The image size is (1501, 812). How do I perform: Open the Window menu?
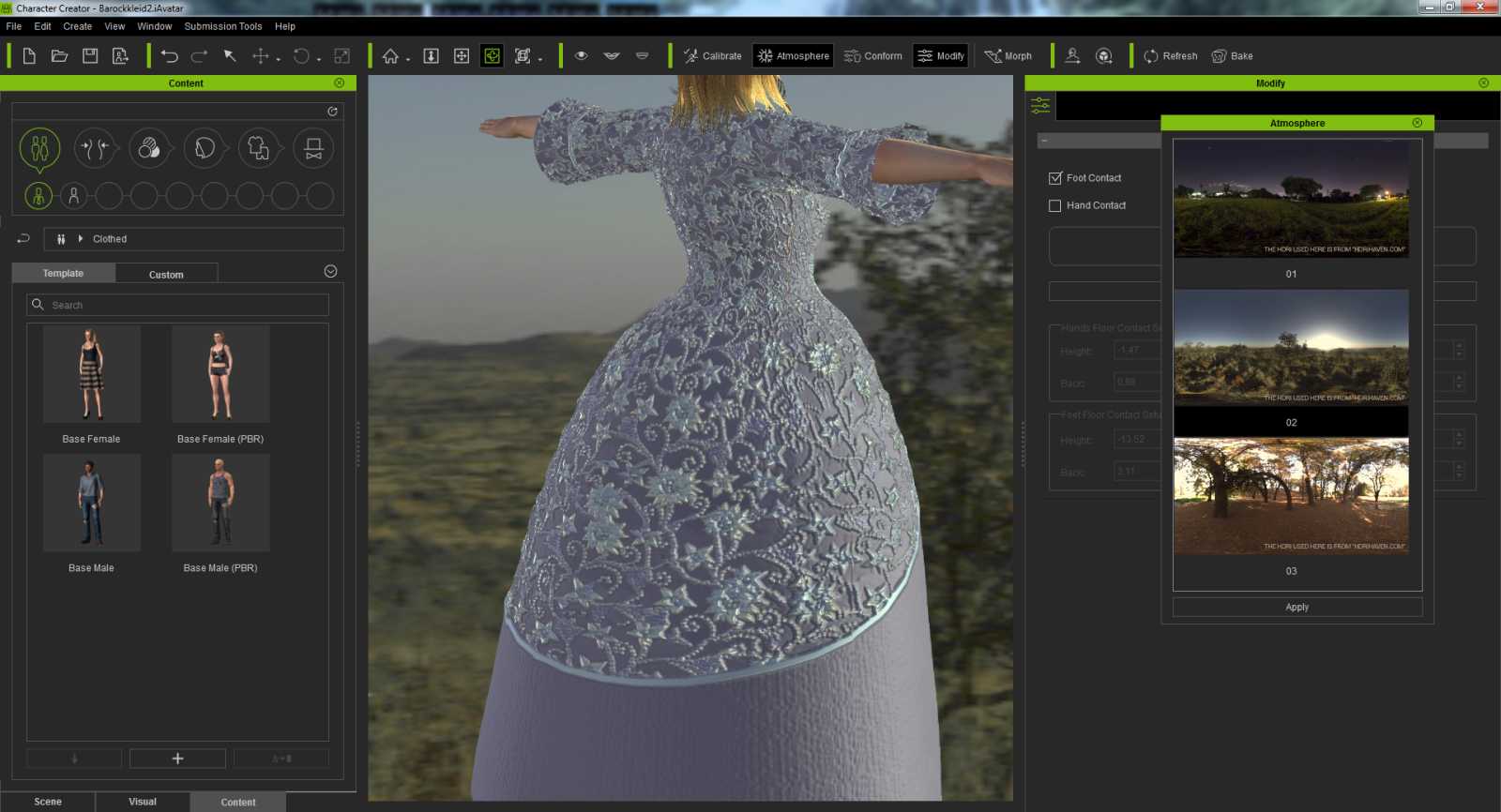[x=155, y=26]
